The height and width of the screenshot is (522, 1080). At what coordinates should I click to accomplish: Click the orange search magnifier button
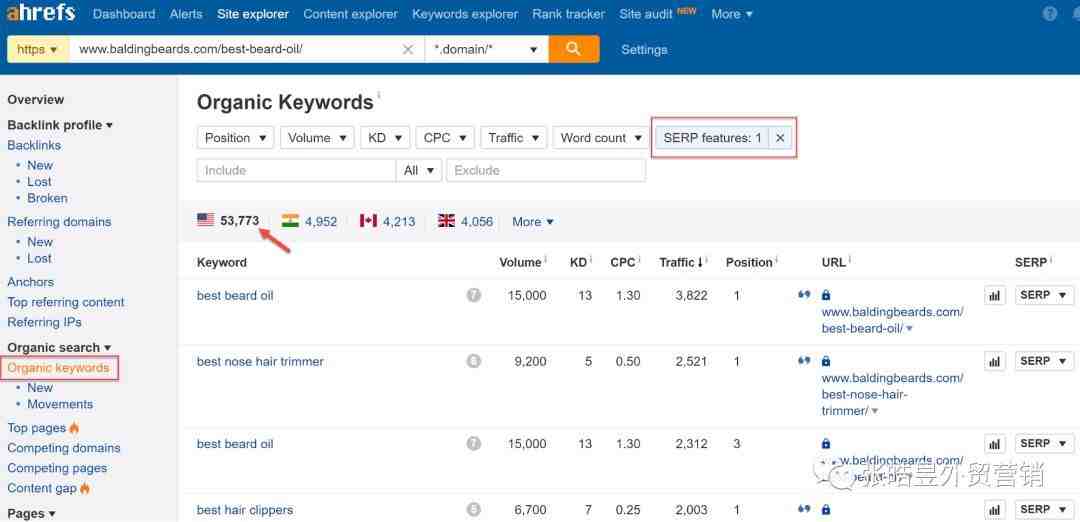(x=574, y=50)
